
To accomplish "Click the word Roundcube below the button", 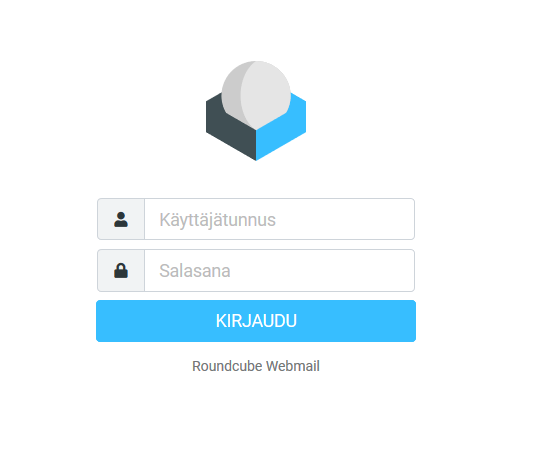I will (x=227, y=366).
